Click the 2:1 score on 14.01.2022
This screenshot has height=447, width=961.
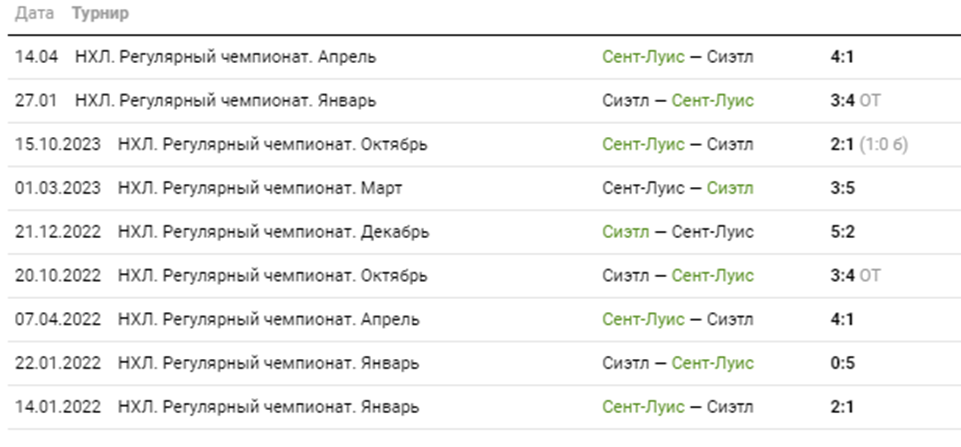point(841,407)
